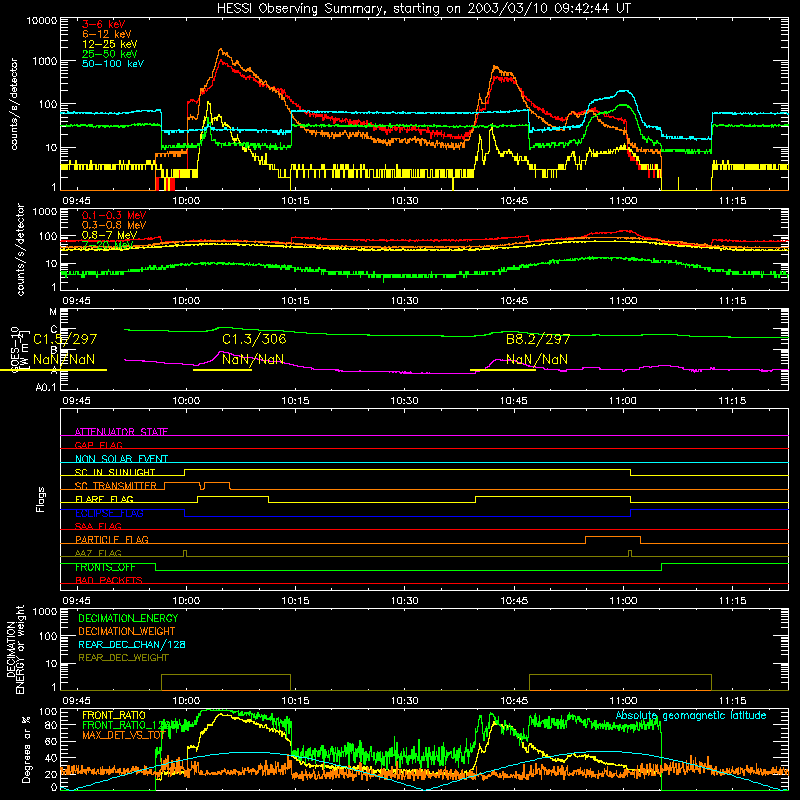Select the green 25-50 keV legend label
The image size is (800, 800).
pos(110,54)
